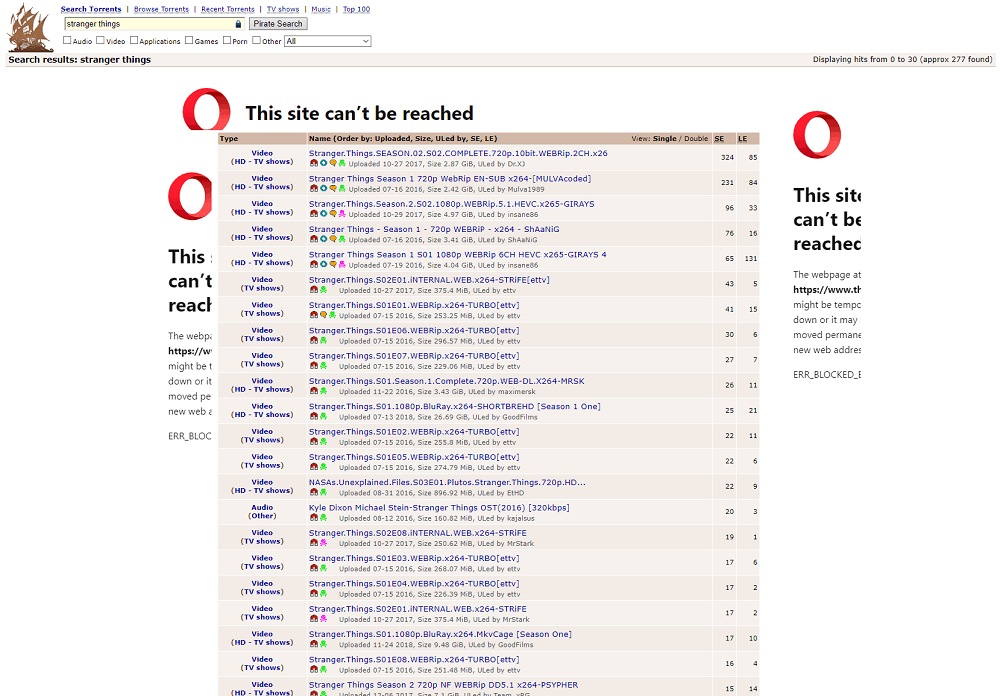1000x696 pixels.
Task: Sort by the SE column header
Action: click(719, 138)
